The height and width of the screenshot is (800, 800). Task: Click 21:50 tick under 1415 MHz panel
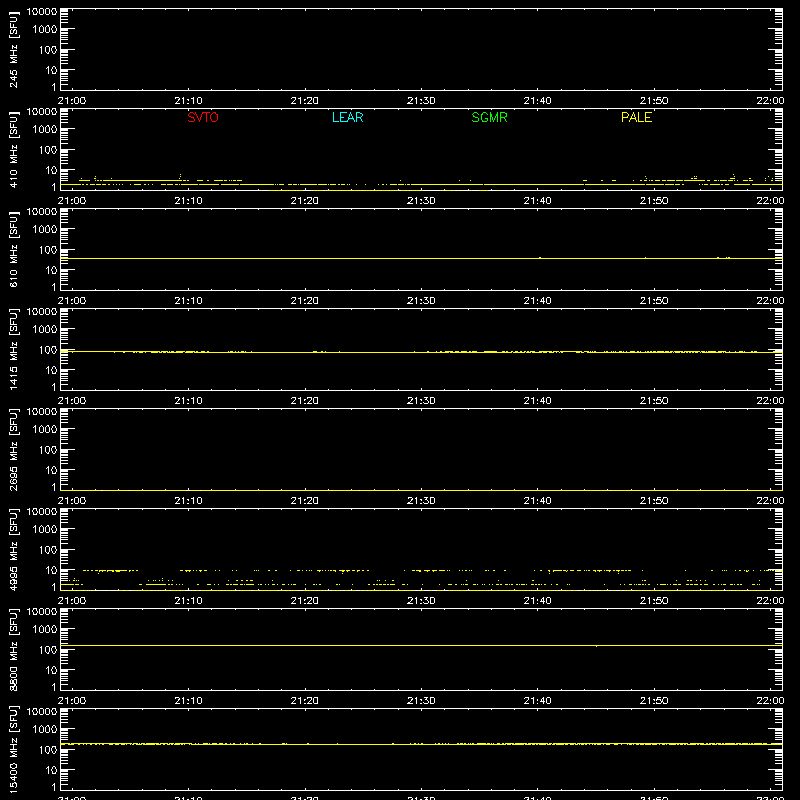(x=654, y=401)
